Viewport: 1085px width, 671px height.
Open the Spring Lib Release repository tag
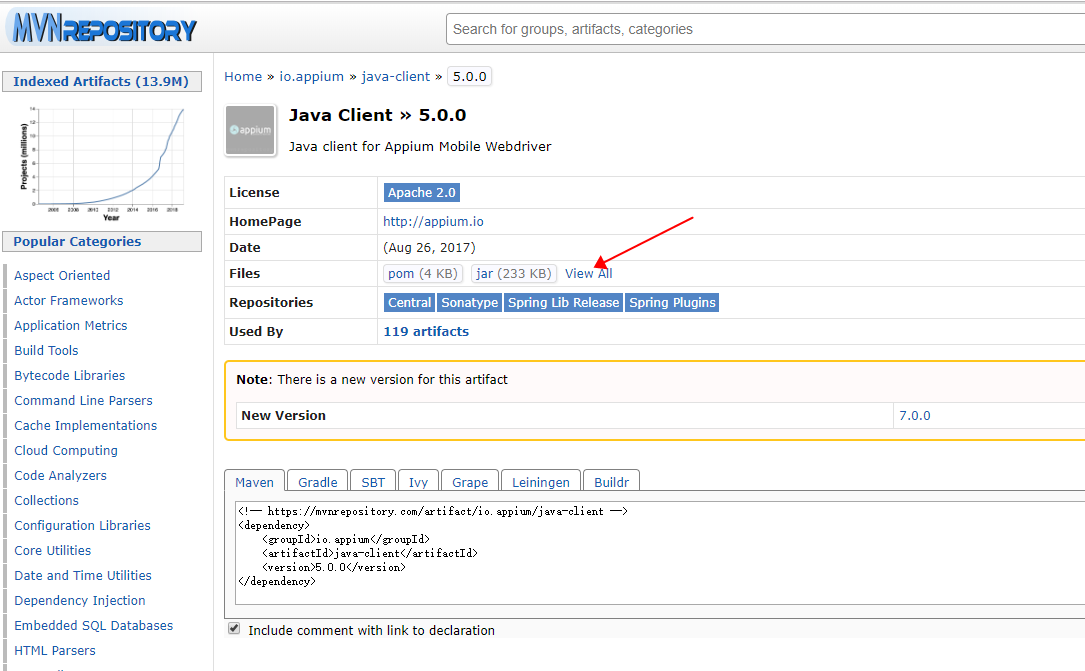(x=563, y=302)
